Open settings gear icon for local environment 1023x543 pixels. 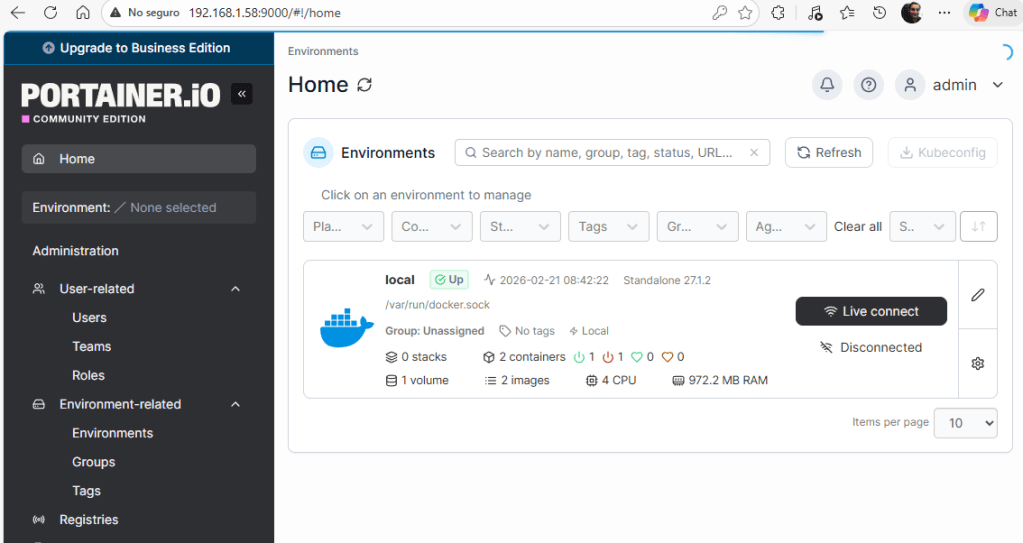coord(977,363)
